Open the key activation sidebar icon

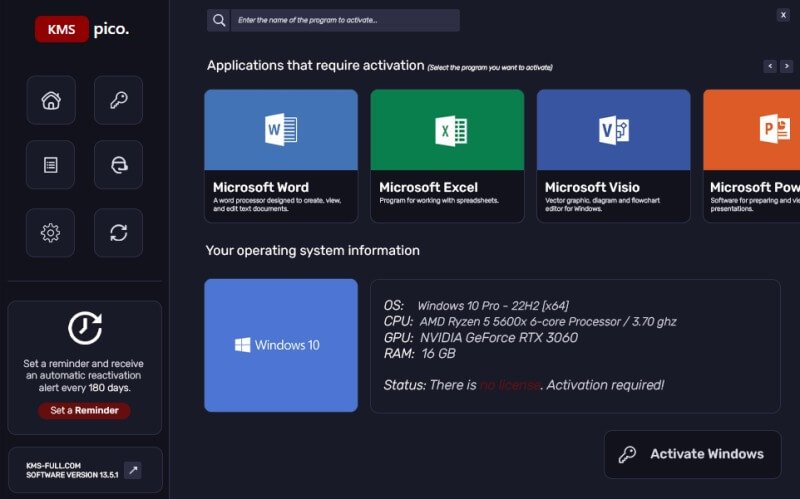(x=118, y=100)
